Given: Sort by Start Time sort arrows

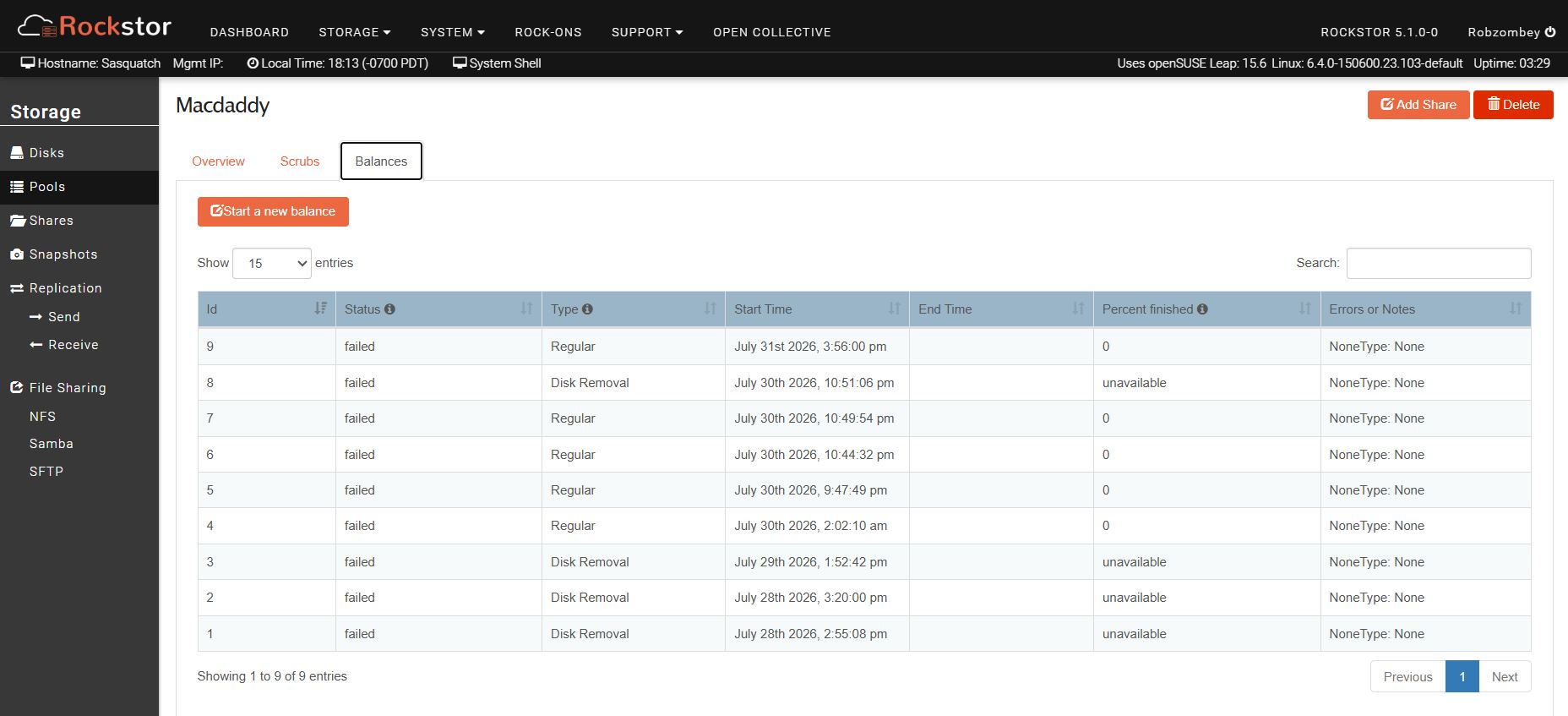Looking at the screenshot, I should point(894,309).
